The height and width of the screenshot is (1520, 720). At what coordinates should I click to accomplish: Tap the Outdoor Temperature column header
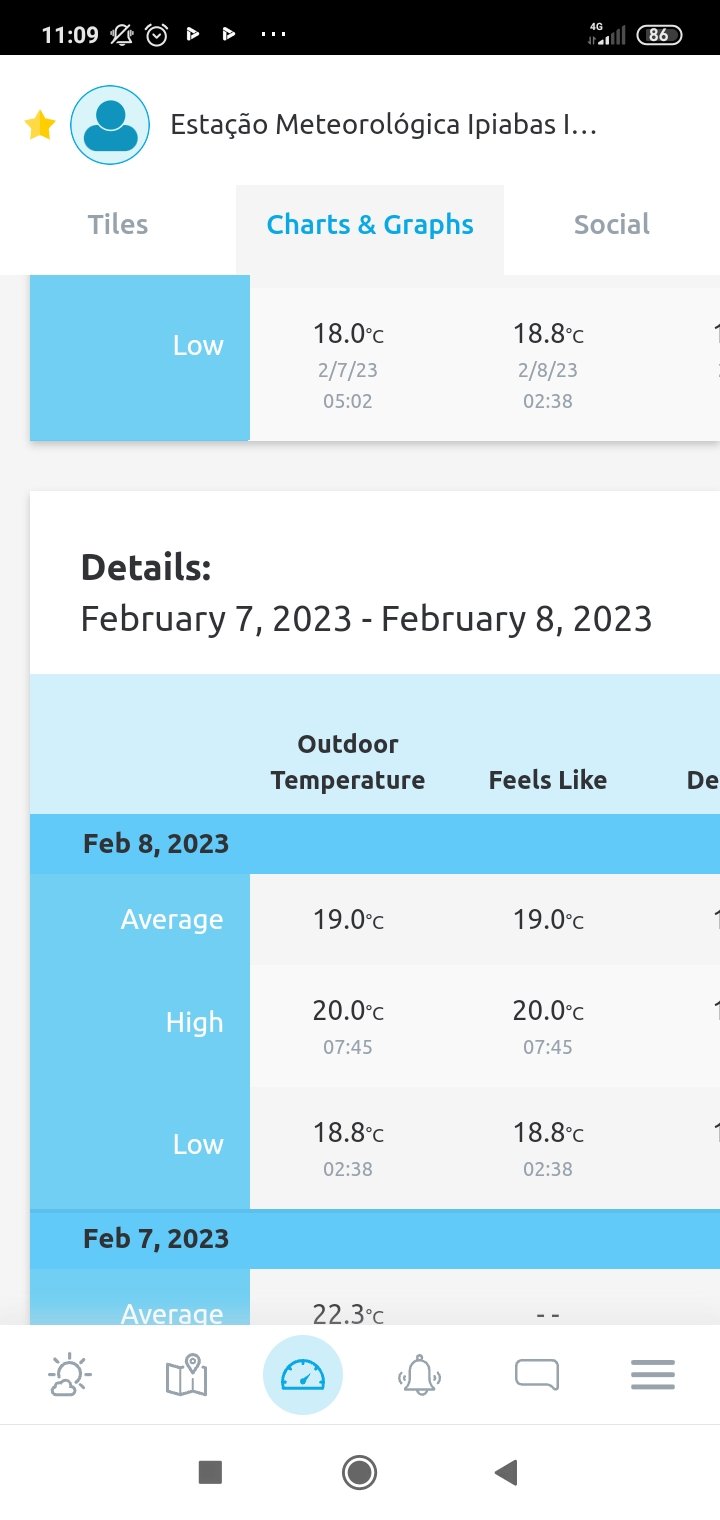348,762
